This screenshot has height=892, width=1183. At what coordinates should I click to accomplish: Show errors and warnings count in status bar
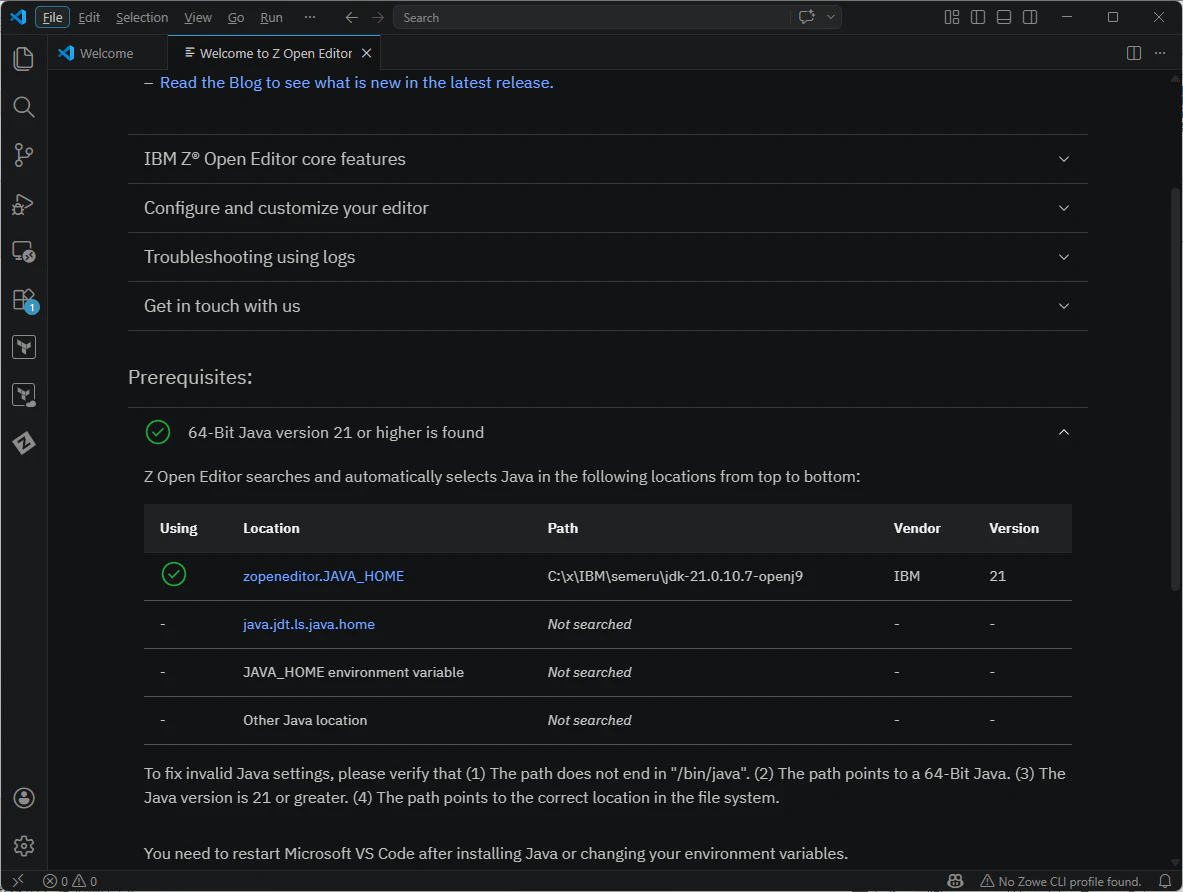70,881
